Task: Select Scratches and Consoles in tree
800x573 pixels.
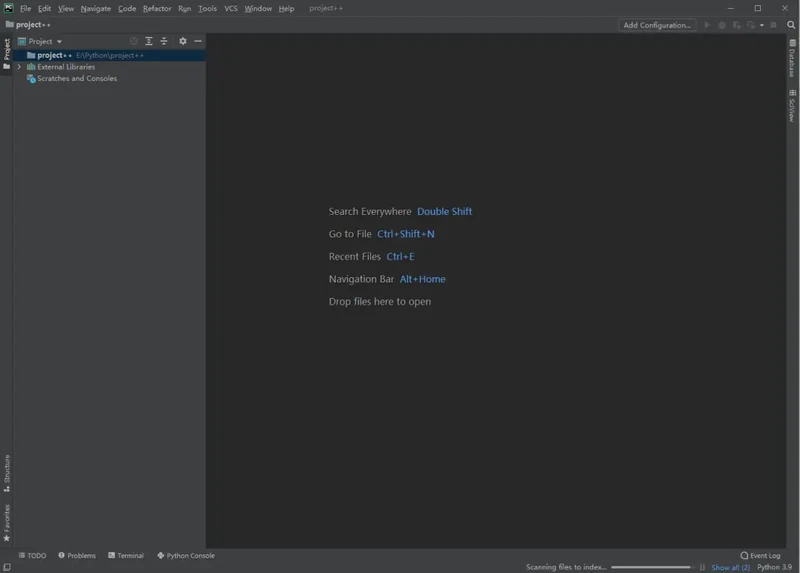Action: click(76, 78)
